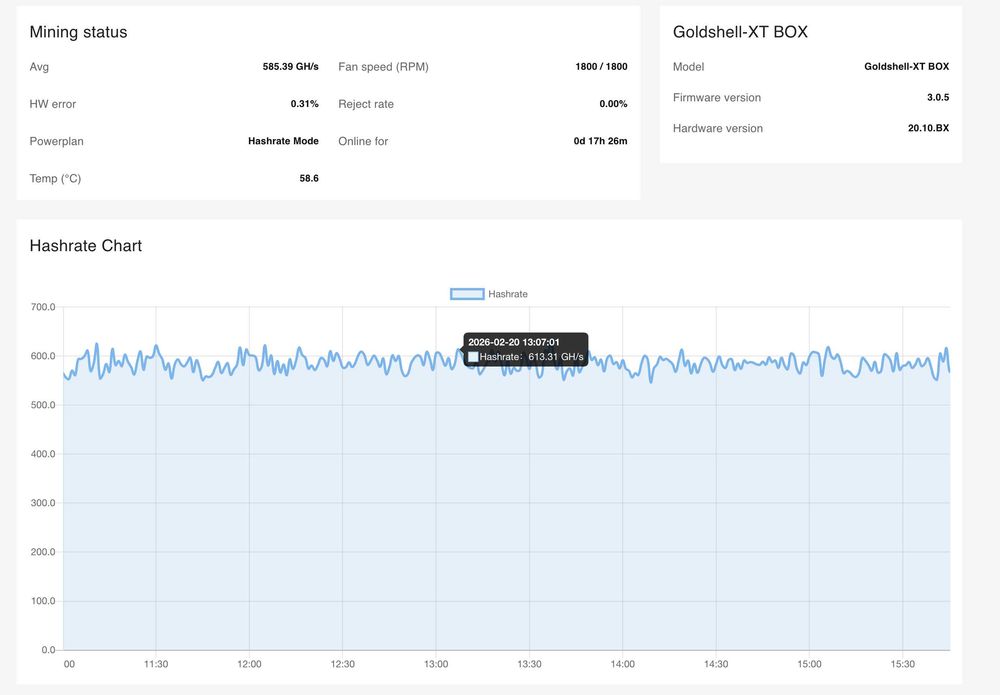Click the chart tooltip timestamp 2026-02-20 13:07:01
This screenshot has height=695, width=1000.
point(514,342)
